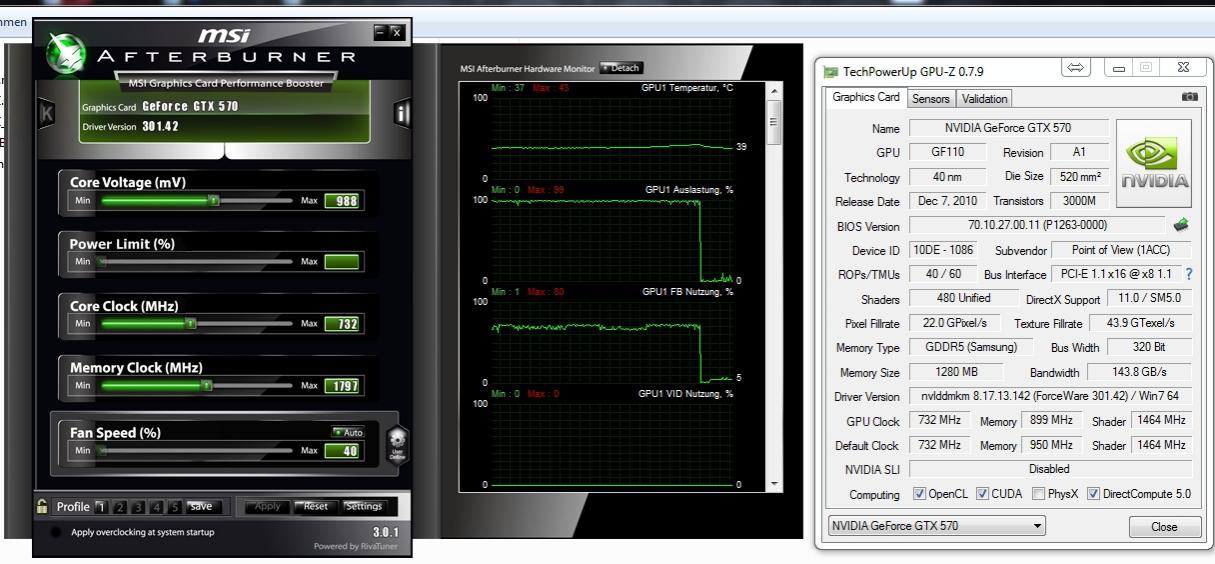Click the GPU1 Temperatur graph
The image size is (1215, 564).
click(x=612, y=138)
